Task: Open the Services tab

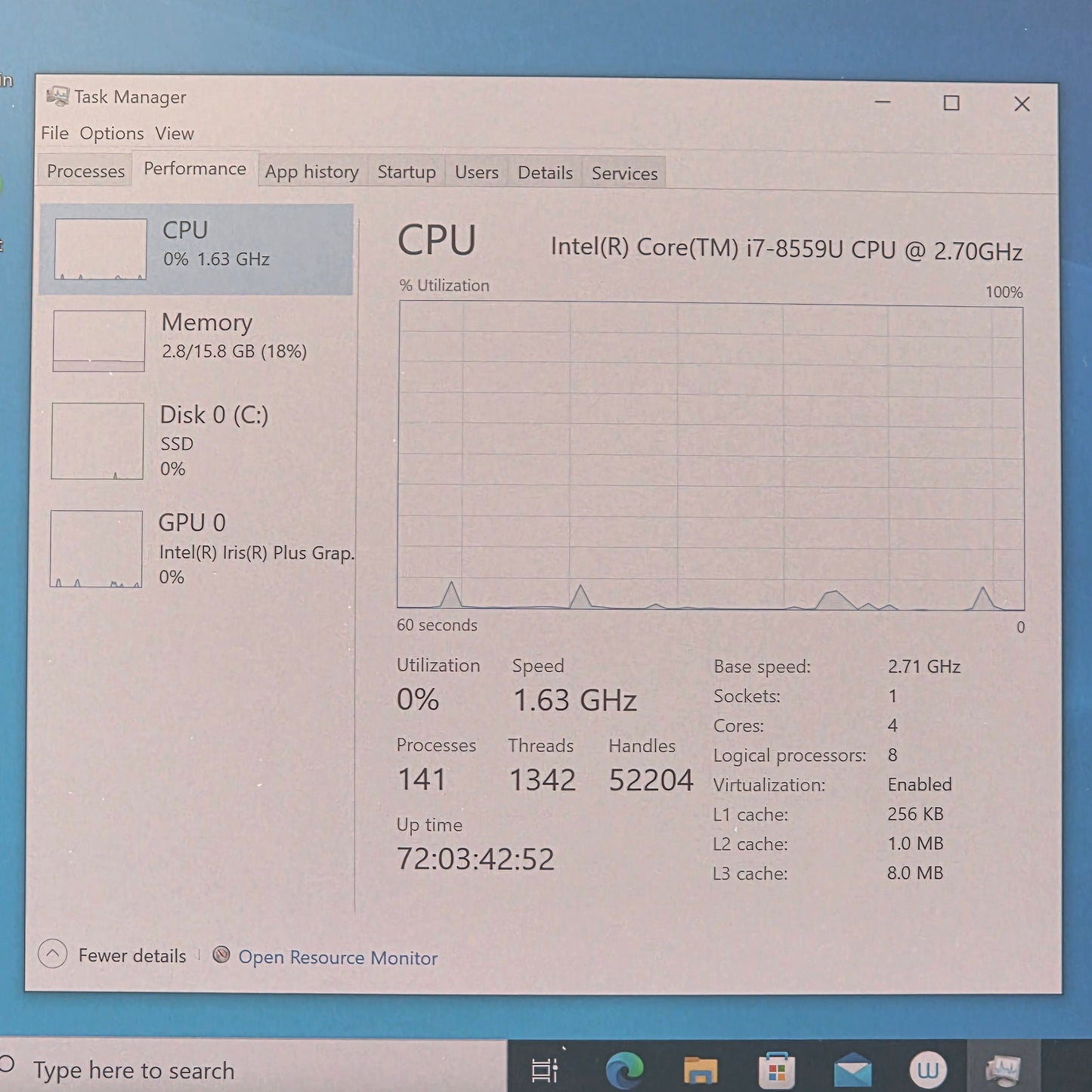Action: (x=624, y=174)
